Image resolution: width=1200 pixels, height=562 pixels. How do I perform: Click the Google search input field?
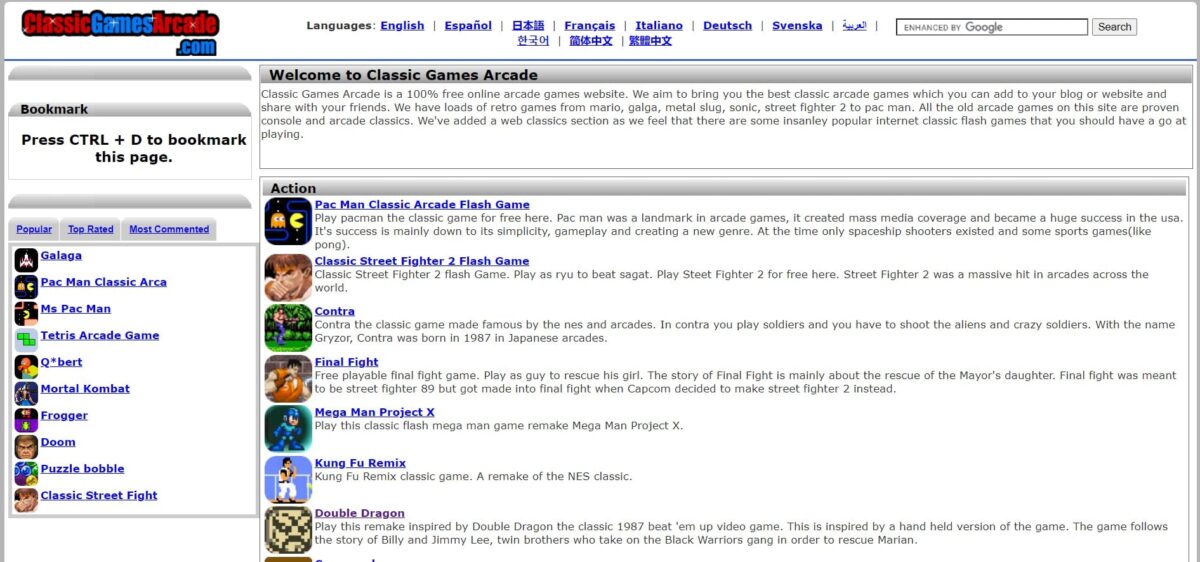[x=991, y=27]
